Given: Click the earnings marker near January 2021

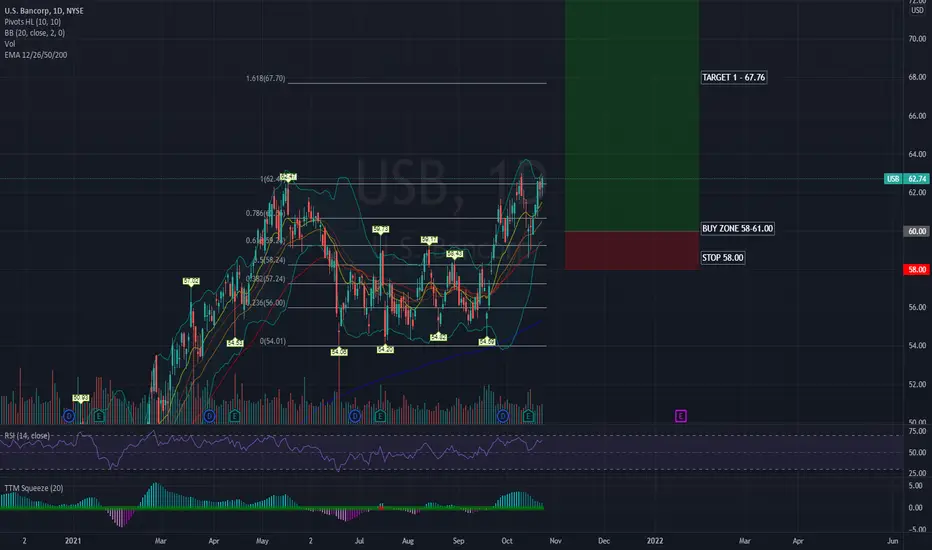Looking at the screenshot, I should tap(99, 416).
